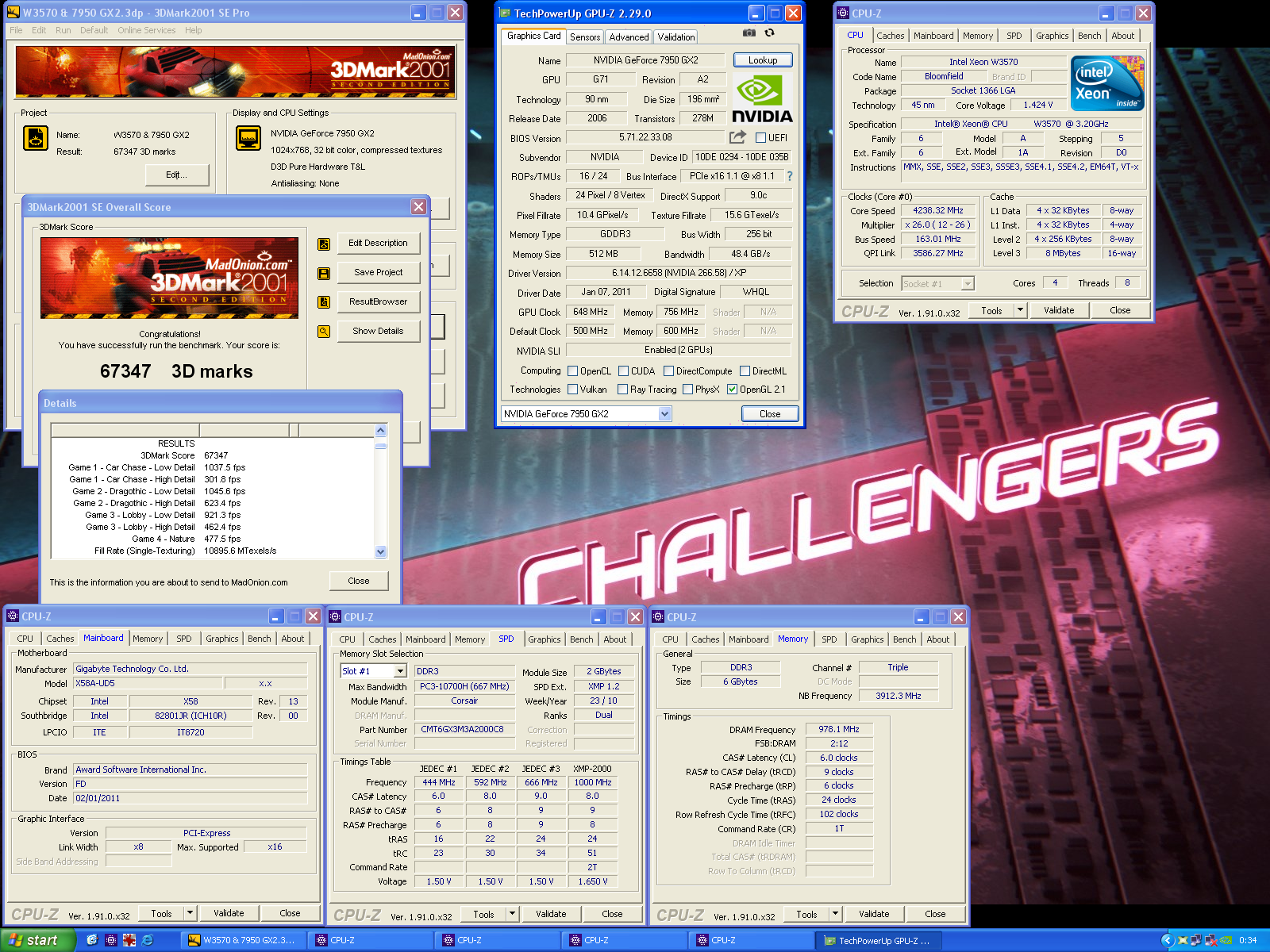
Task: Open Tools dropdown arrow in CPU-Z SPD window
Action: point(513,914)
